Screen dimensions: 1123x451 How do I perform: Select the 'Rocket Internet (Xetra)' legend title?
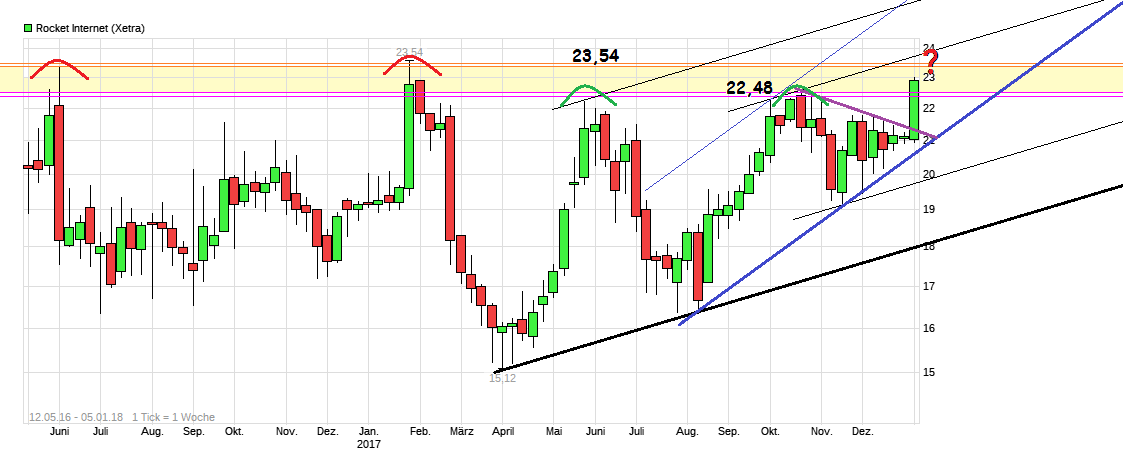click(90, 28)
